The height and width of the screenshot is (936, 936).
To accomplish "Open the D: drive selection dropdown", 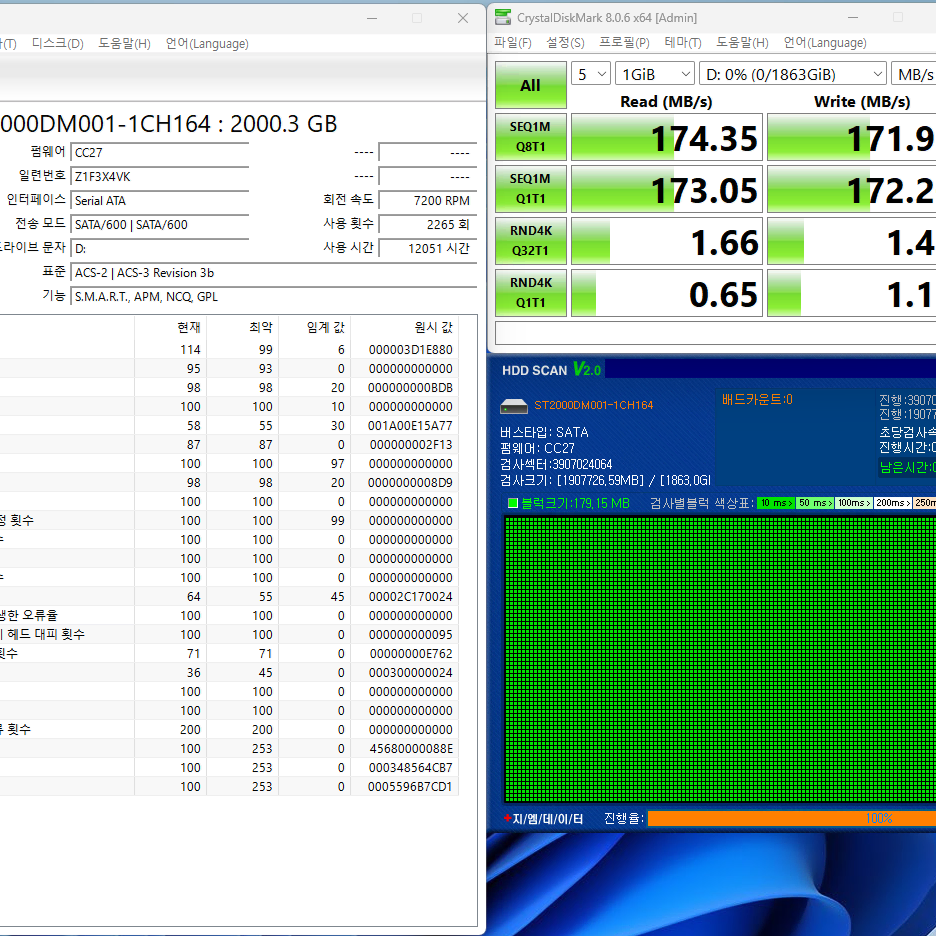I will [x=792, y=74].
